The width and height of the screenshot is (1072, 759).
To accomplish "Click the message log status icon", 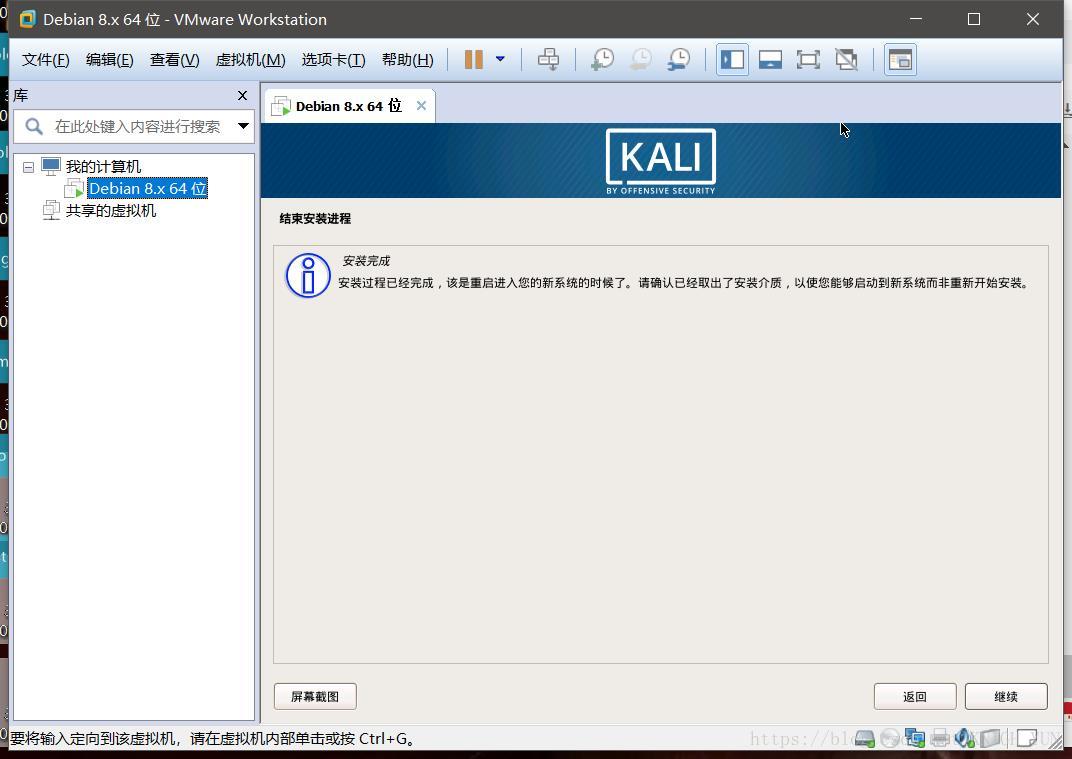I will coord(1027,738).
